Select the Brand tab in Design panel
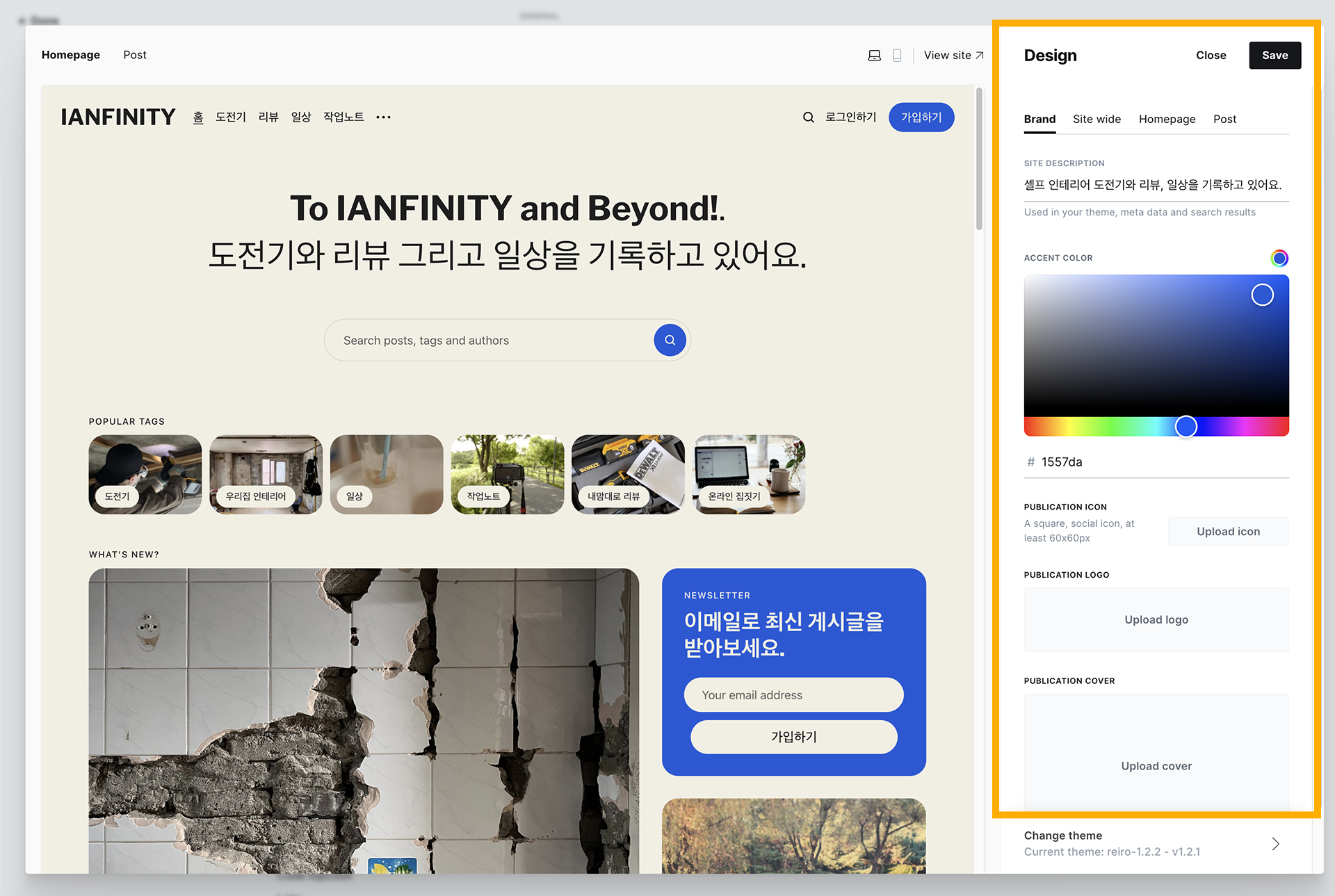 1039,119
